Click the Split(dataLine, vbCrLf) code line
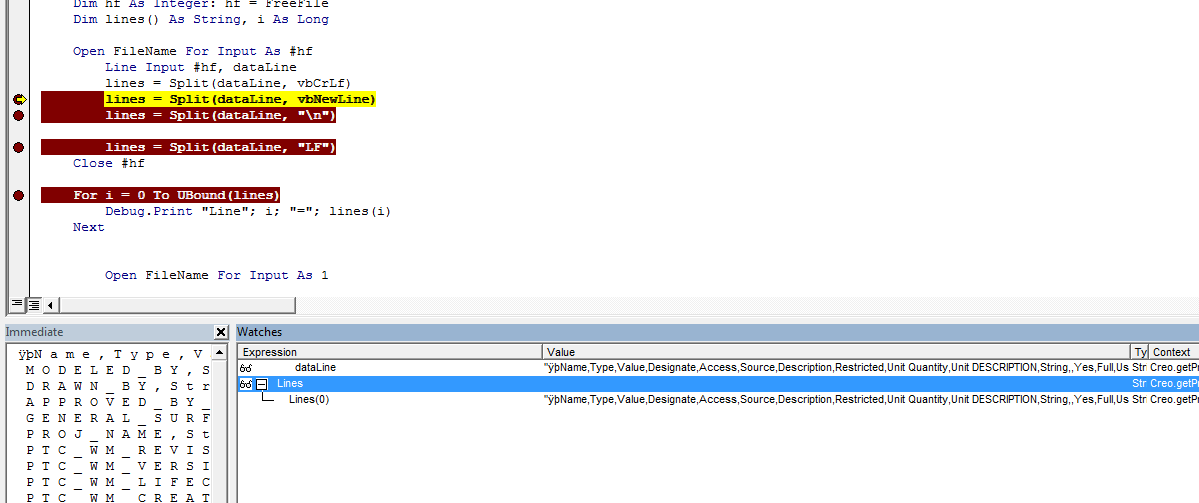The width and height of the screenshot is (1199, 503). (228, 83)
